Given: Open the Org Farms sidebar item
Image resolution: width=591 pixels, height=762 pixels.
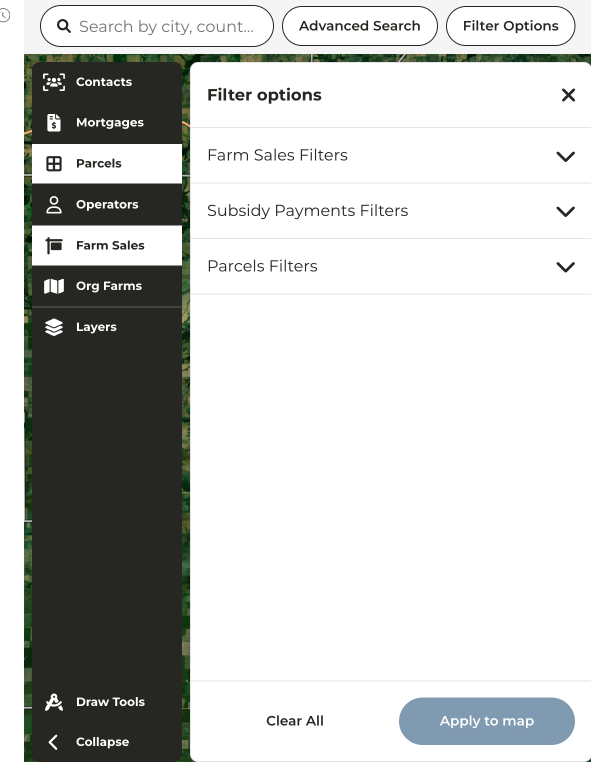Looking at the screenshot, I should (107, 286).
